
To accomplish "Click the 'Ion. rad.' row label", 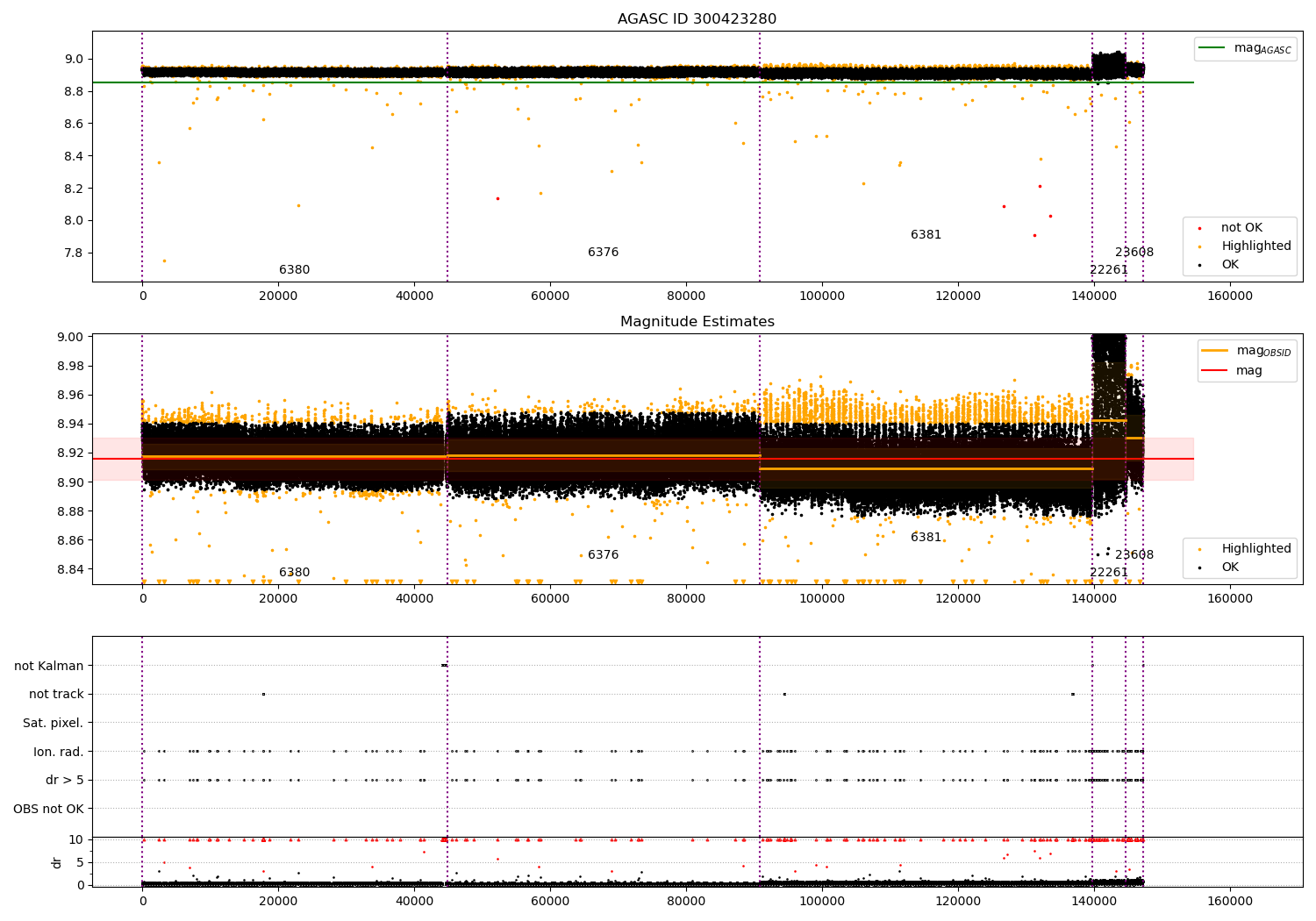I will pos(59,753).
